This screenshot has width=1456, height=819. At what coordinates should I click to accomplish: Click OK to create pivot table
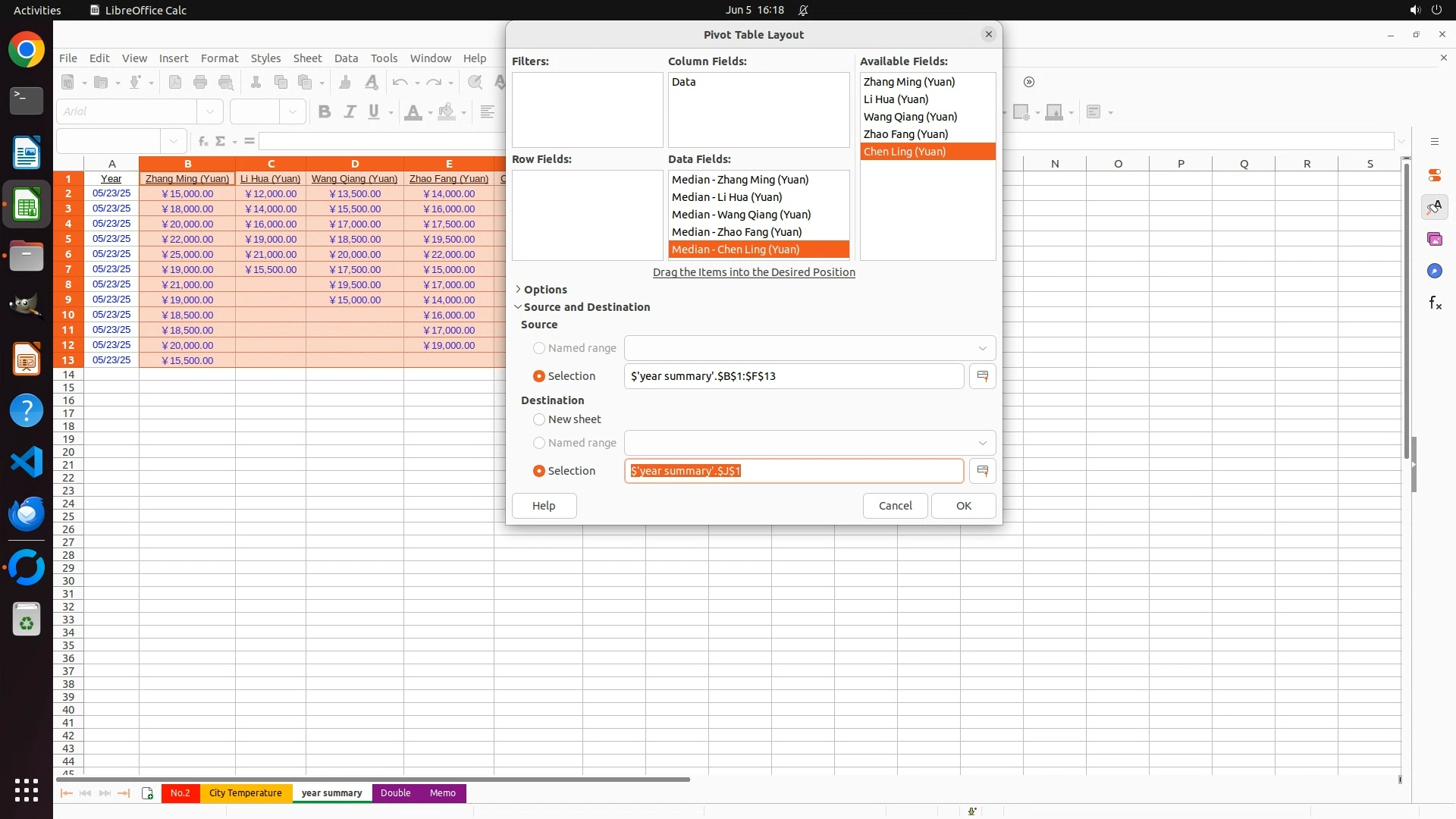point(963,506)
